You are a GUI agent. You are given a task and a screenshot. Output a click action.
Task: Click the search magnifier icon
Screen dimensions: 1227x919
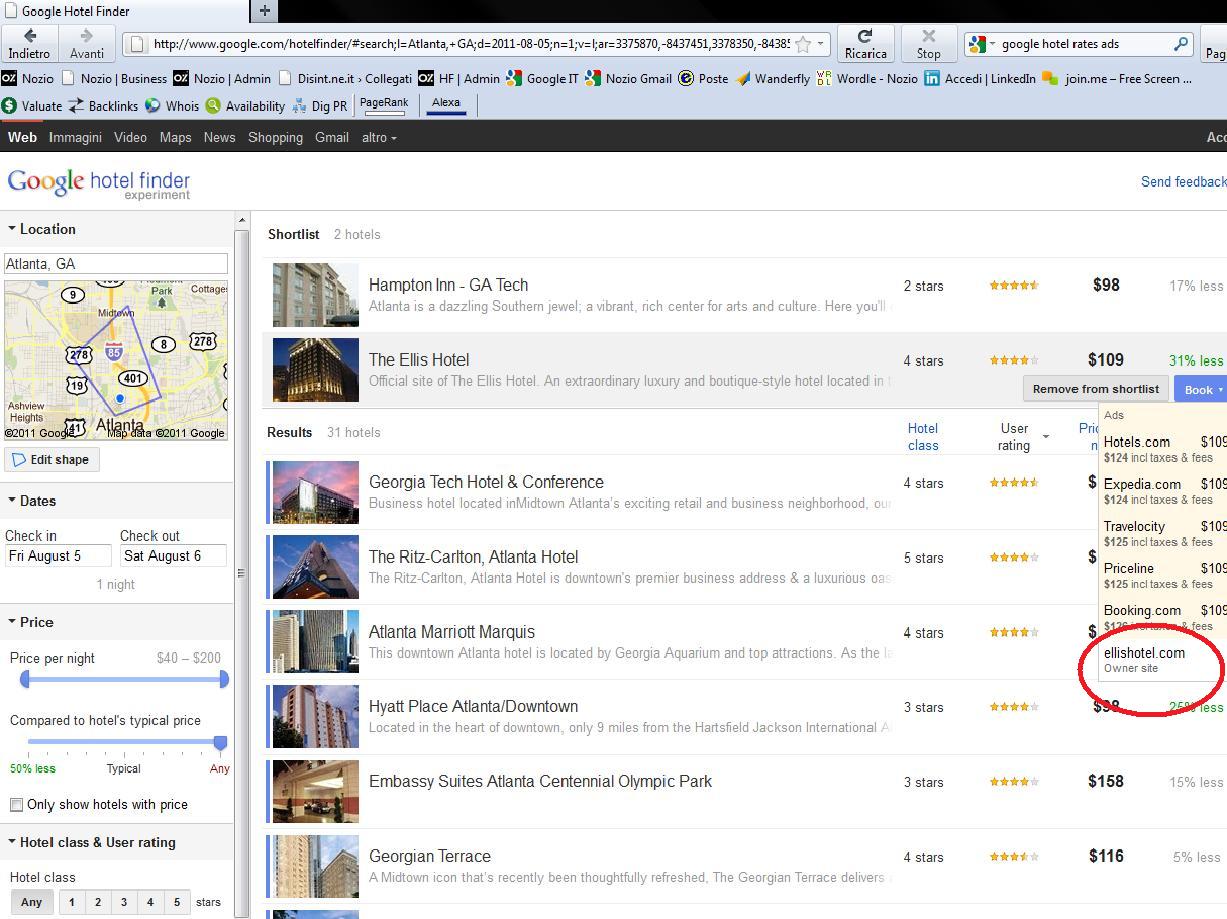click(1181, 44)
